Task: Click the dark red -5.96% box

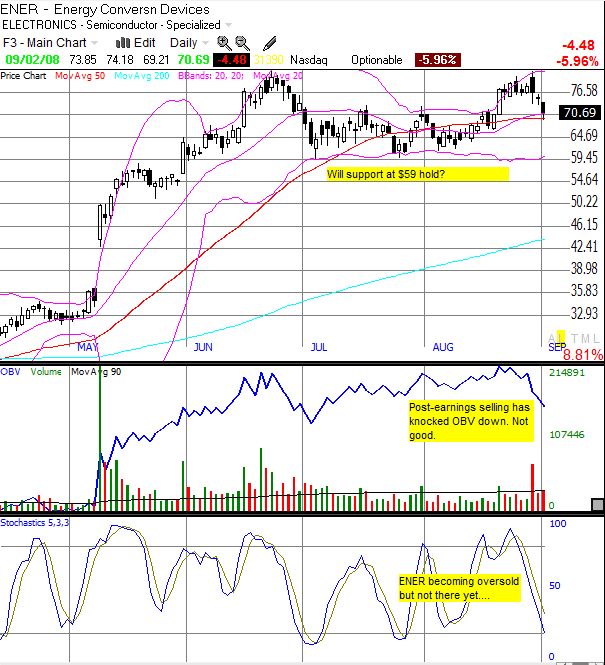Action: (438, 60)
